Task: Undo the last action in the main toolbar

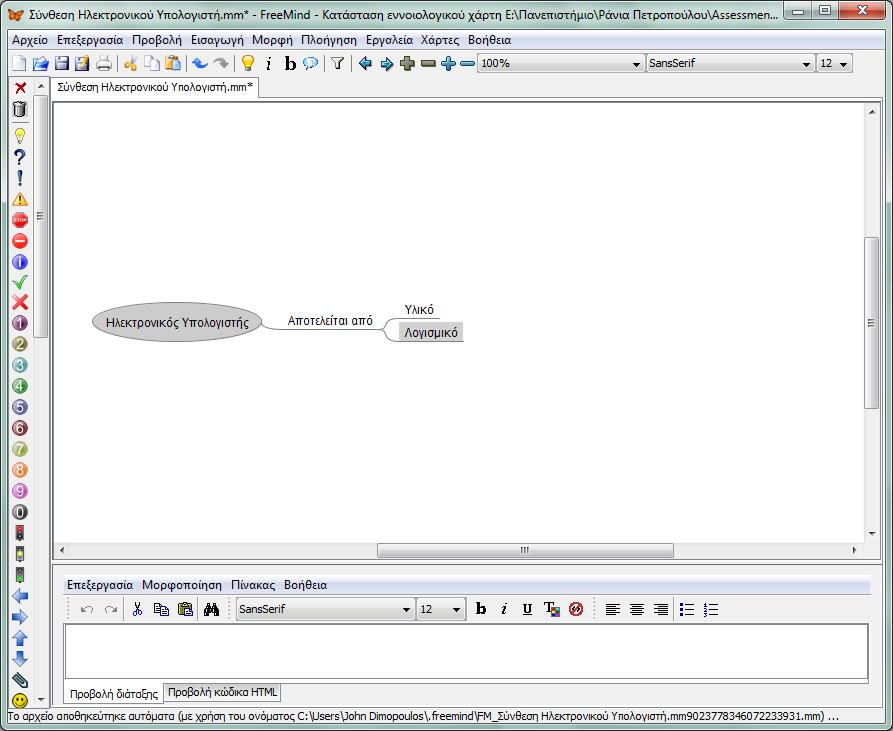Action: [199, 63]
